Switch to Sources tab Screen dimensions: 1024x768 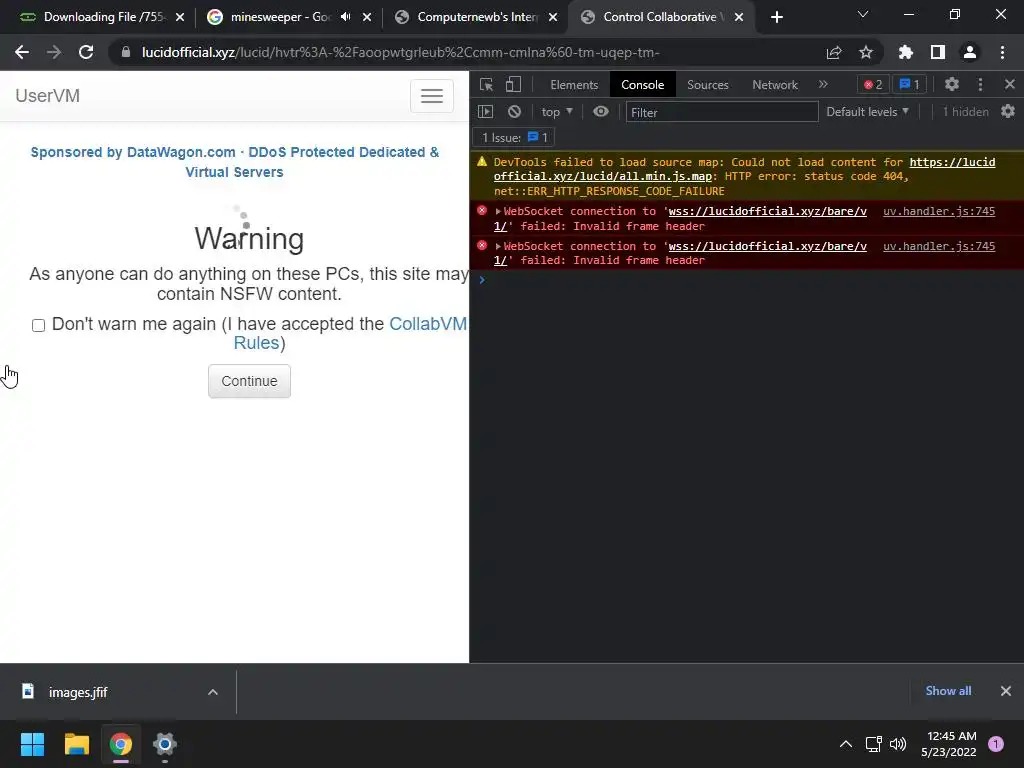click(x=708, y=85)
